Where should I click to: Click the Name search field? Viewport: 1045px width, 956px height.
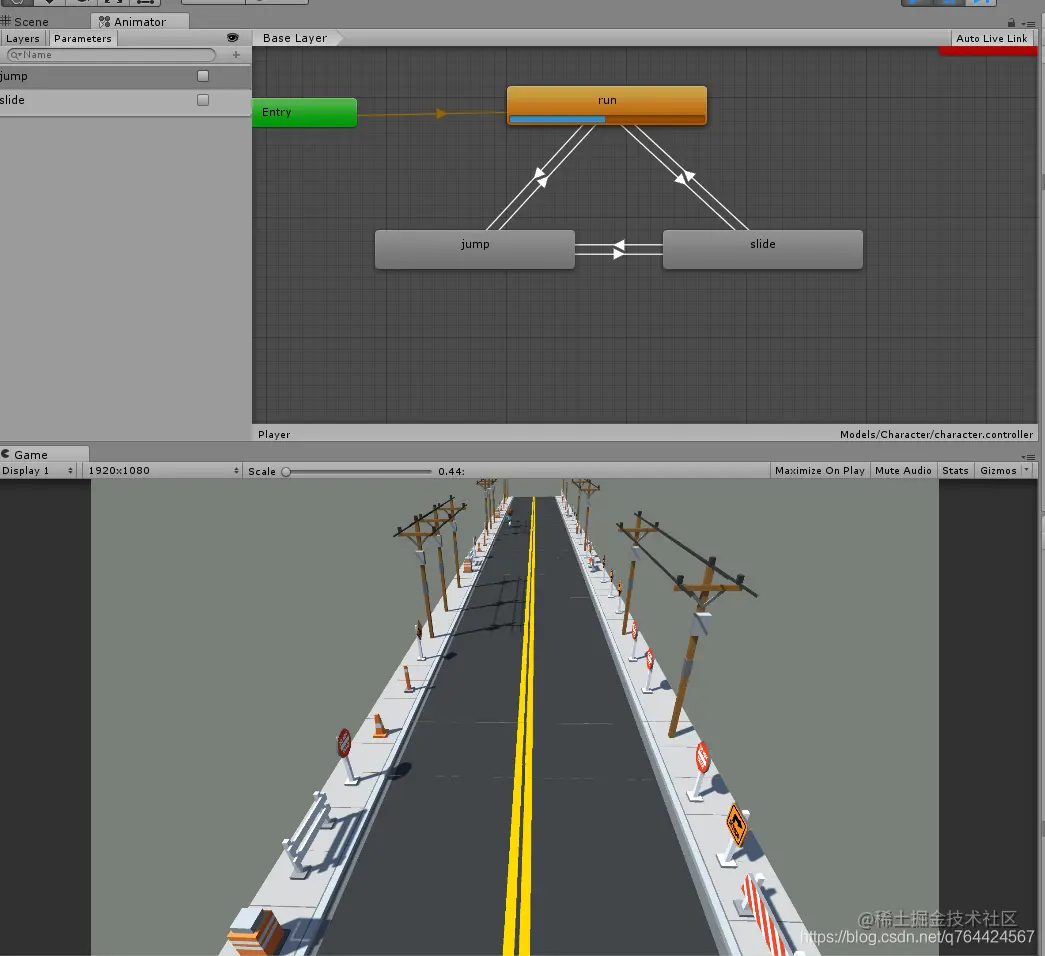tap(111, 55)
